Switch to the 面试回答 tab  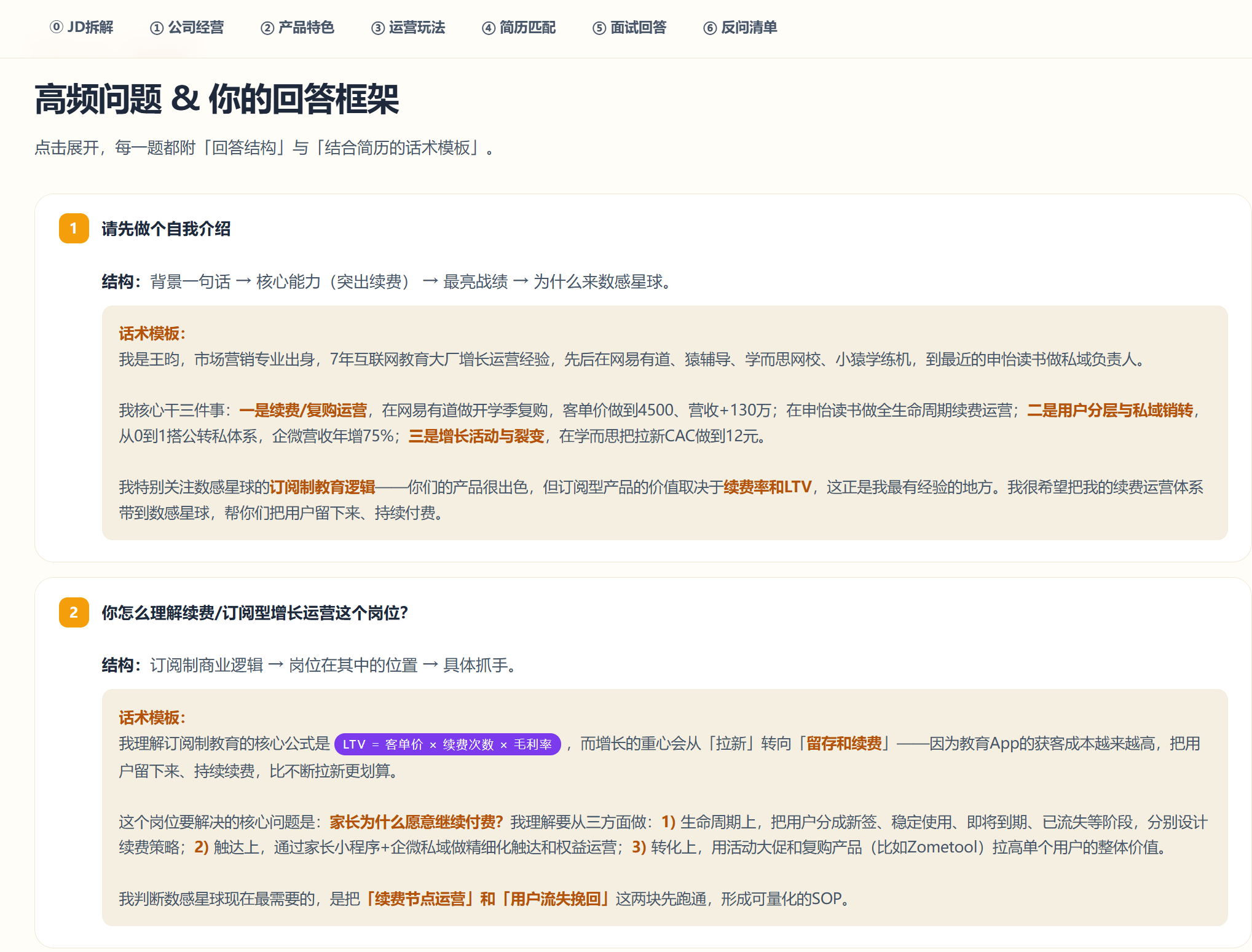(629, 28)
